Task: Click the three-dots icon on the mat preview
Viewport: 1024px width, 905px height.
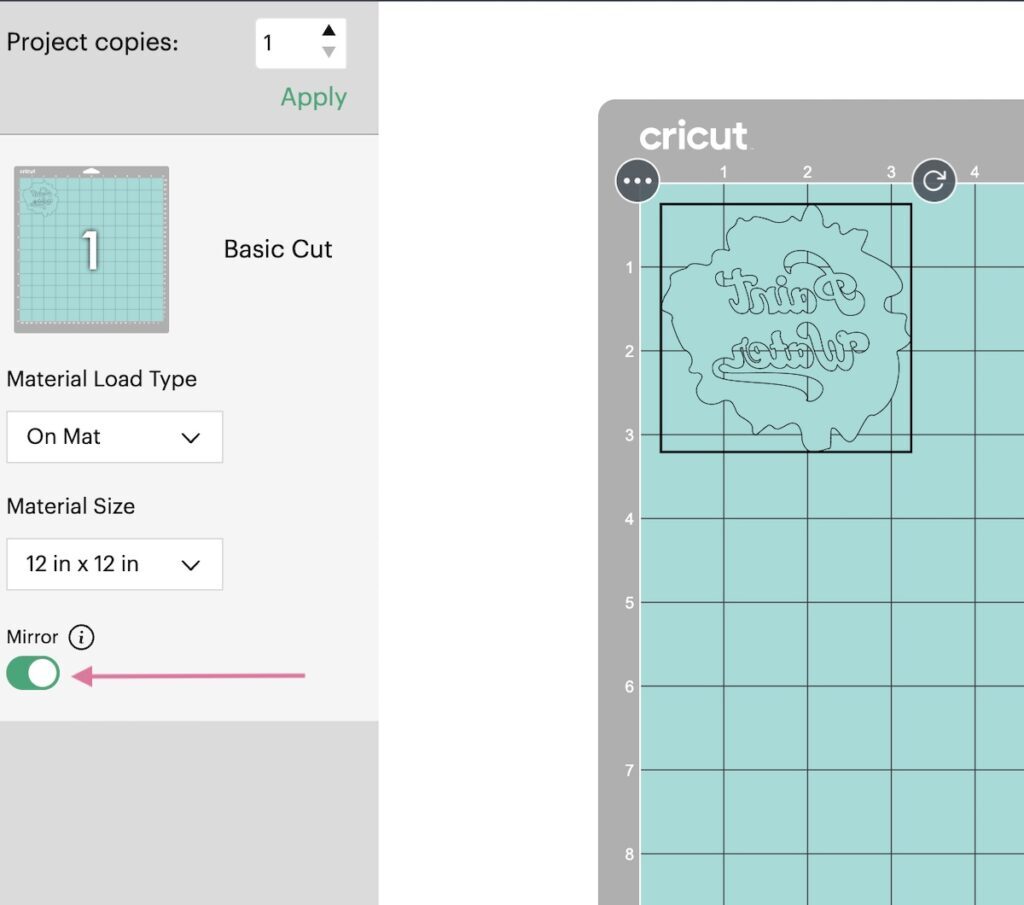Action: [x=637, y=181]
